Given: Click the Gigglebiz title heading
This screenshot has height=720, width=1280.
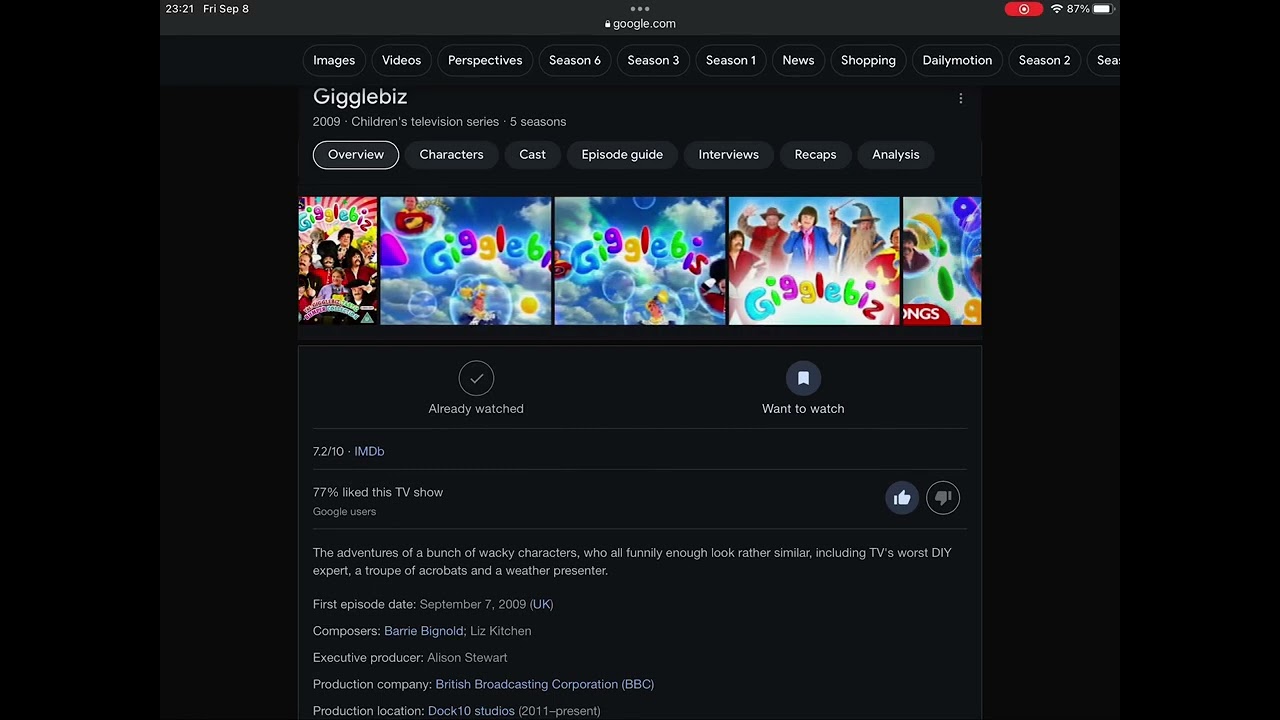Looking at the screenshot, I should [x=360, y=97].
